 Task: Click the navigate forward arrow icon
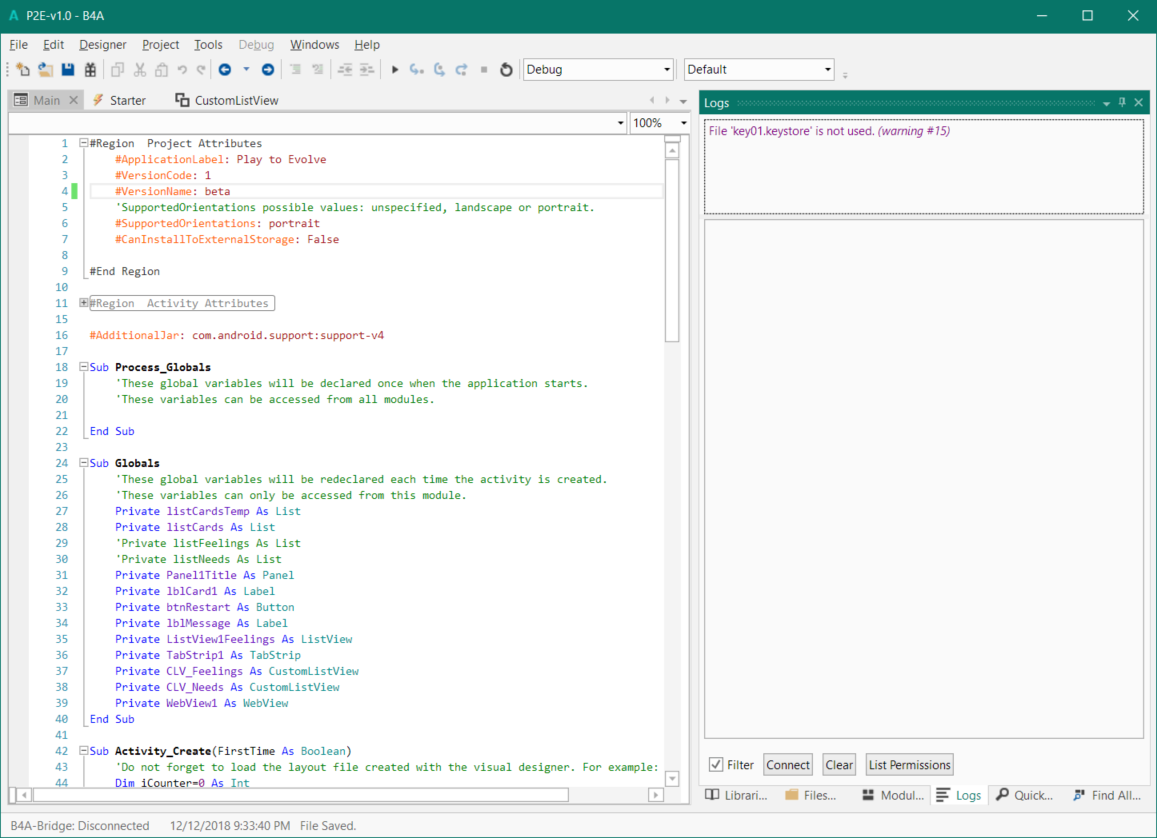coord(268,70)
